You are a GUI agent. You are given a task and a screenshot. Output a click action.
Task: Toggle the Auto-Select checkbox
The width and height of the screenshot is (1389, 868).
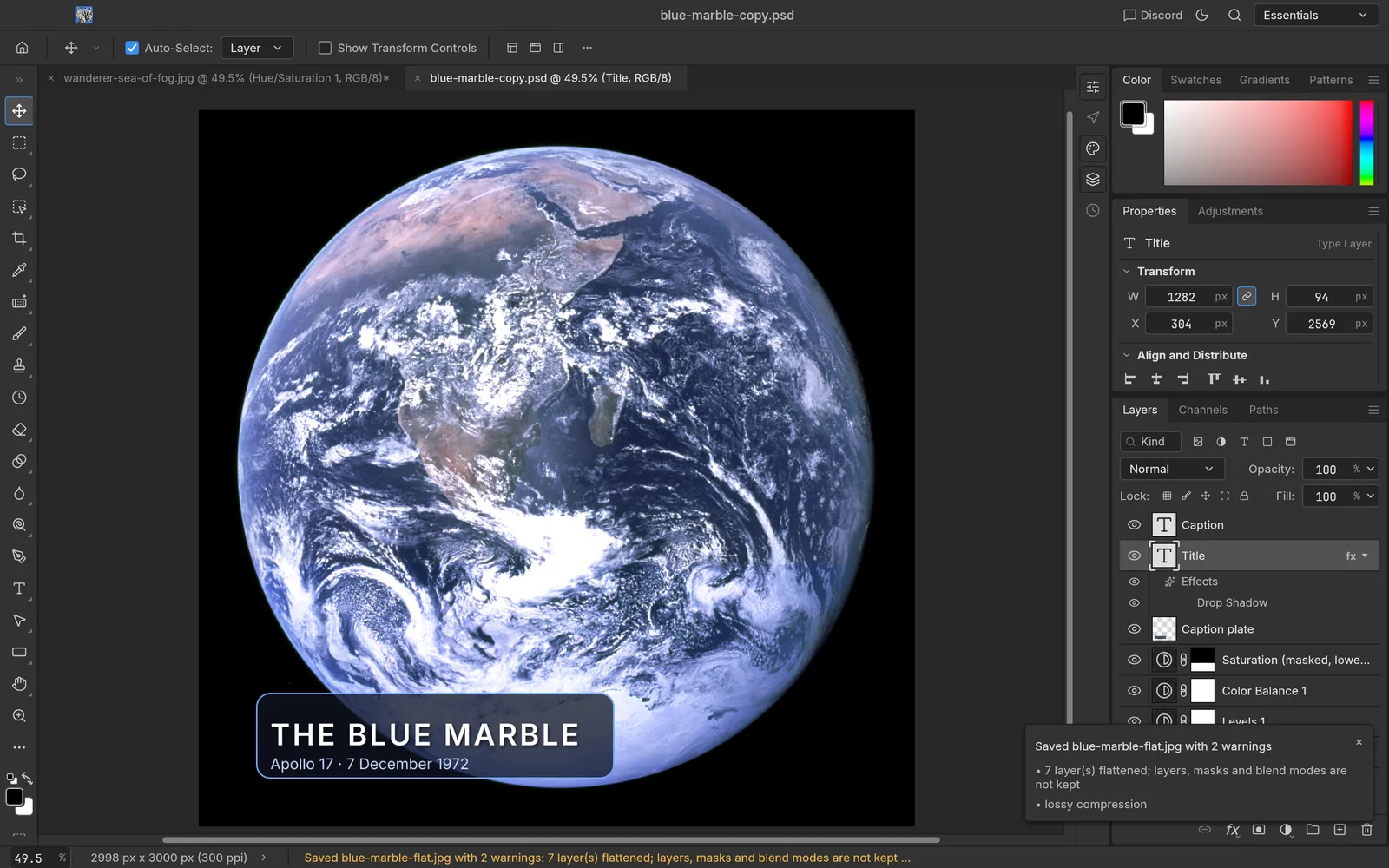coord(132,48)
